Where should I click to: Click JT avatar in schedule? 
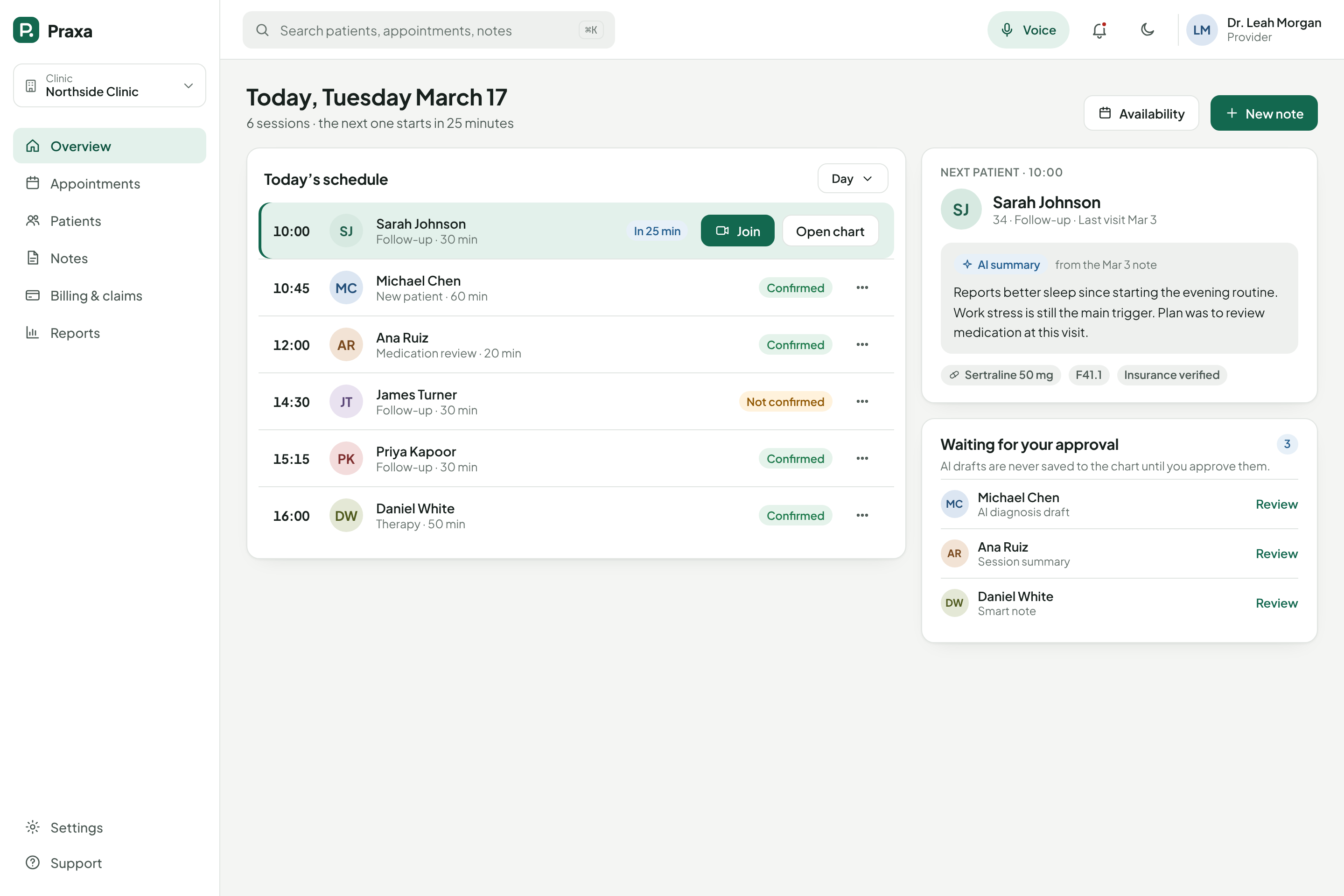coord(346,402)
